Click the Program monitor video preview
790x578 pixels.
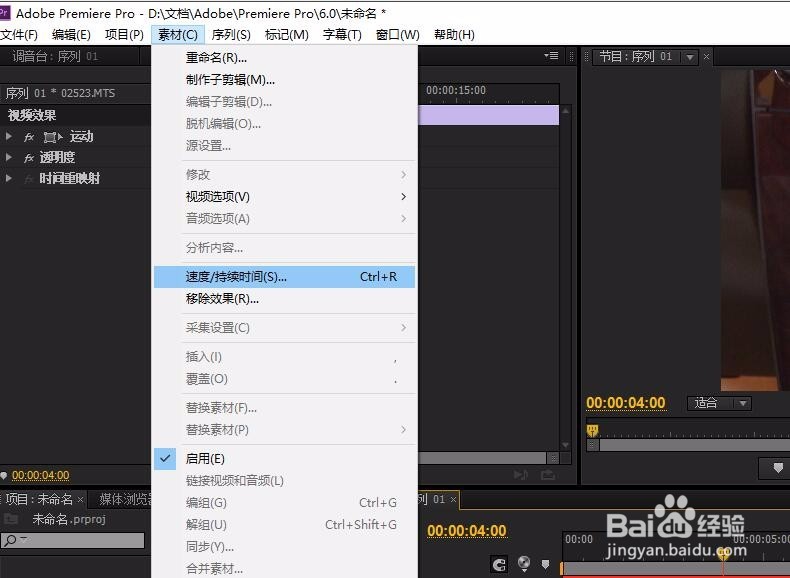coord(755,230)
